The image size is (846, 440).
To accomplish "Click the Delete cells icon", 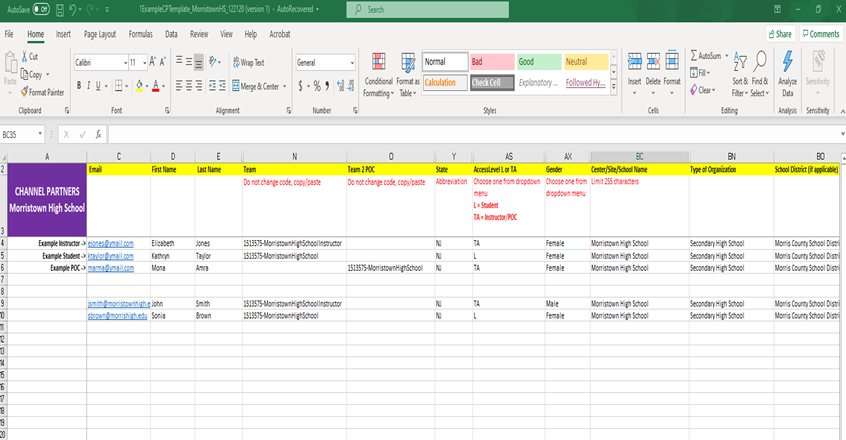I will pos(653,63).
